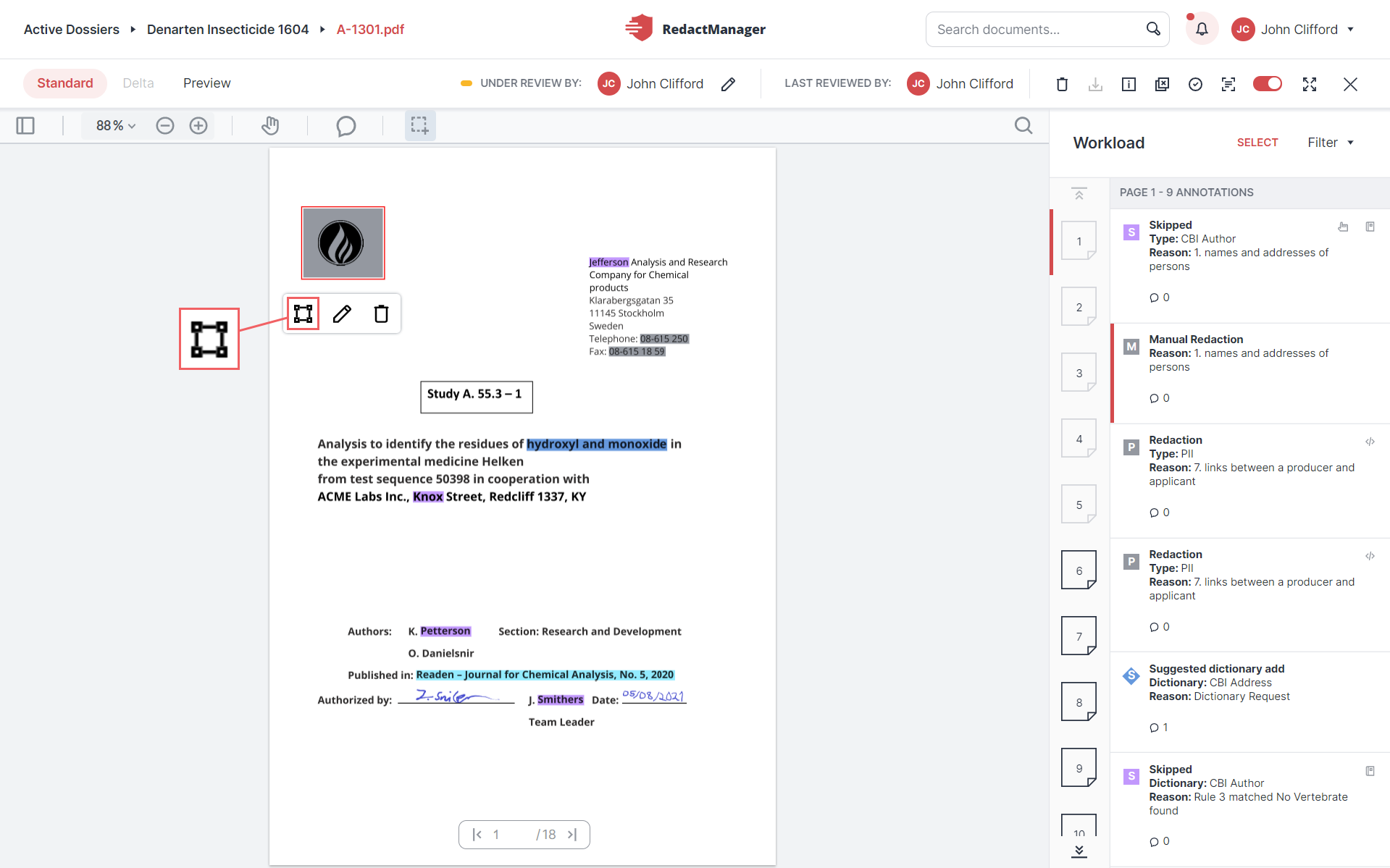Select the hand pan tool

[x=270, y=126]
